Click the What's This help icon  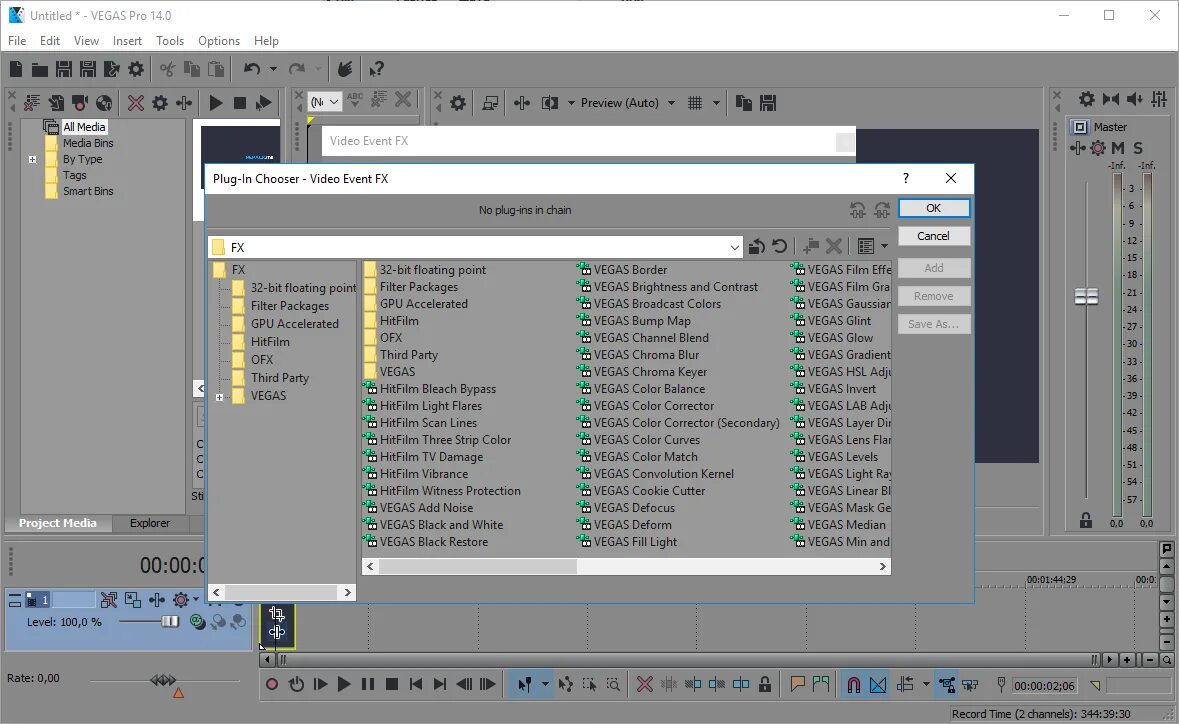click(x=377, y=69)
